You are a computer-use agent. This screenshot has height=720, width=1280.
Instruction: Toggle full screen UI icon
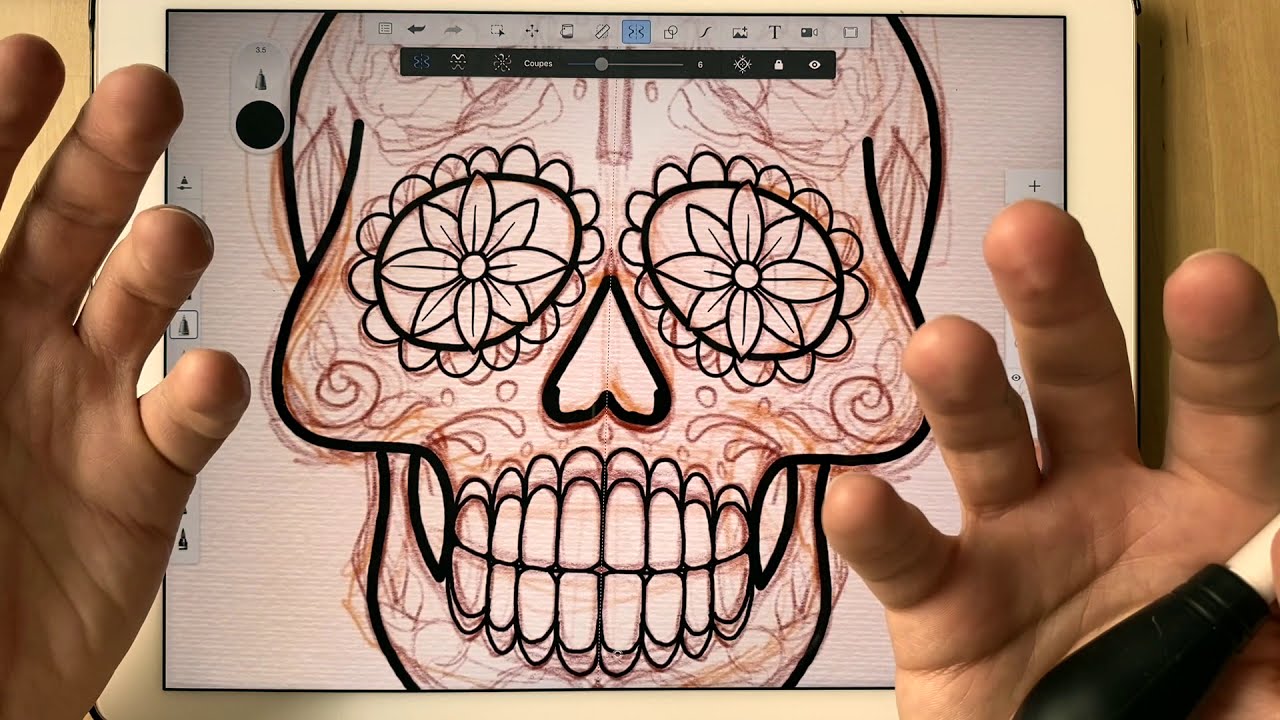[850, 32]
